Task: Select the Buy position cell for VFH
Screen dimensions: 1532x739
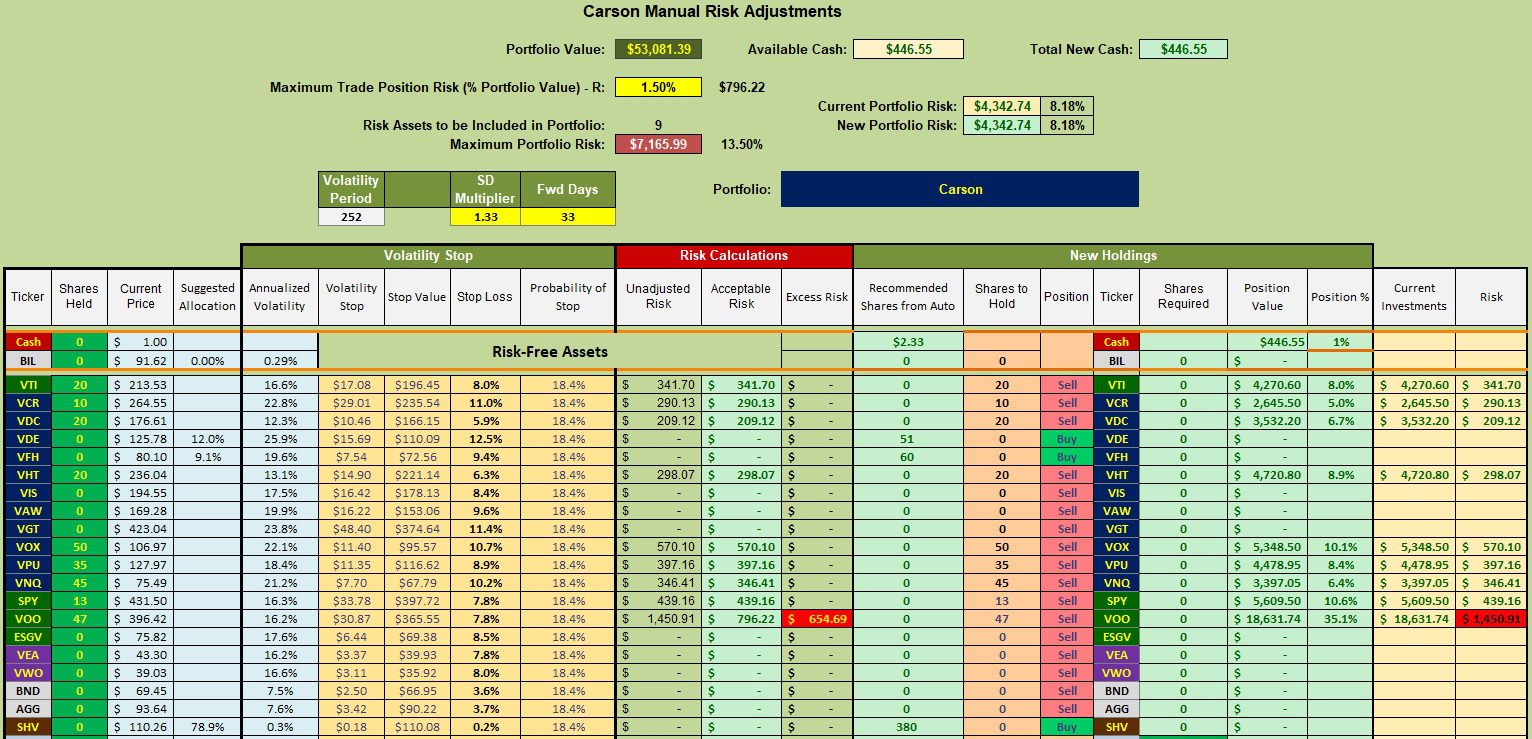Action: tap(1067, 457)
